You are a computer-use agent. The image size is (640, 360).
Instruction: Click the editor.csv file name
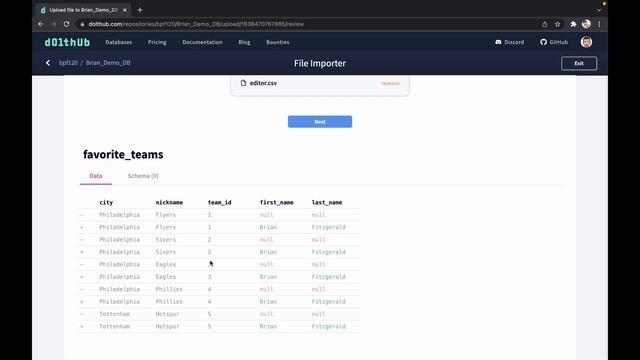pos(263,83)
